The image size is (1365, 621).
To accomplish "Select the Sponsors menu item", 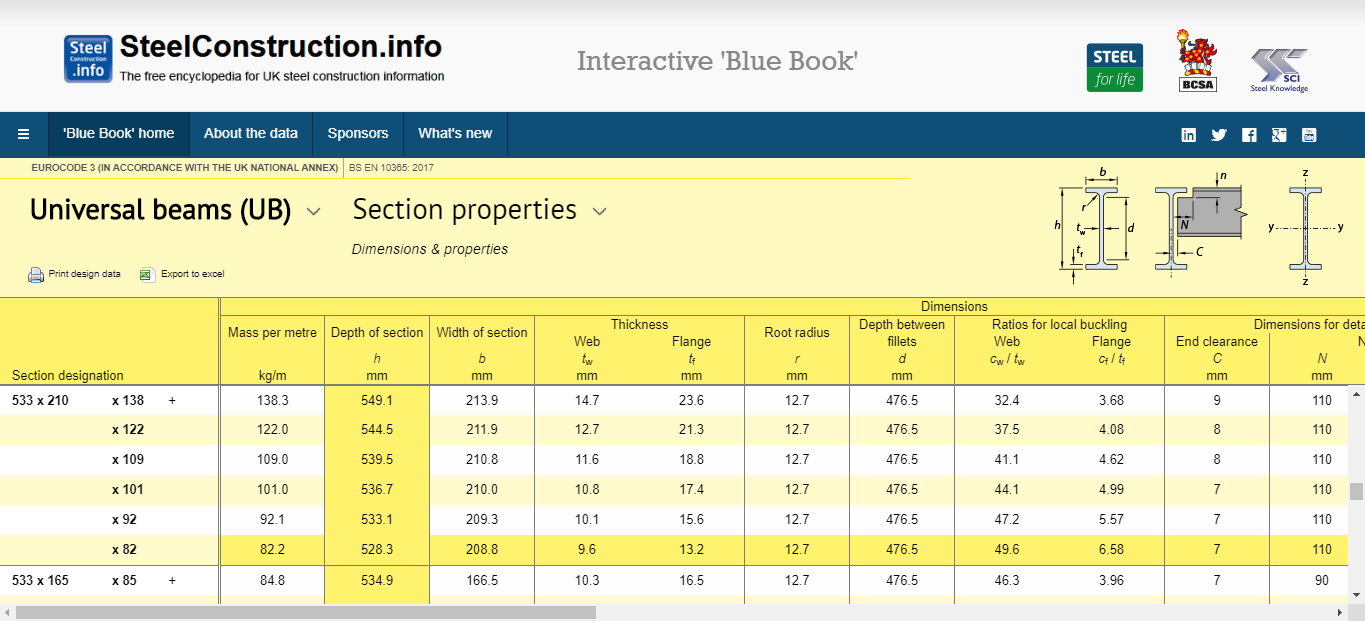I will (357, 134).
